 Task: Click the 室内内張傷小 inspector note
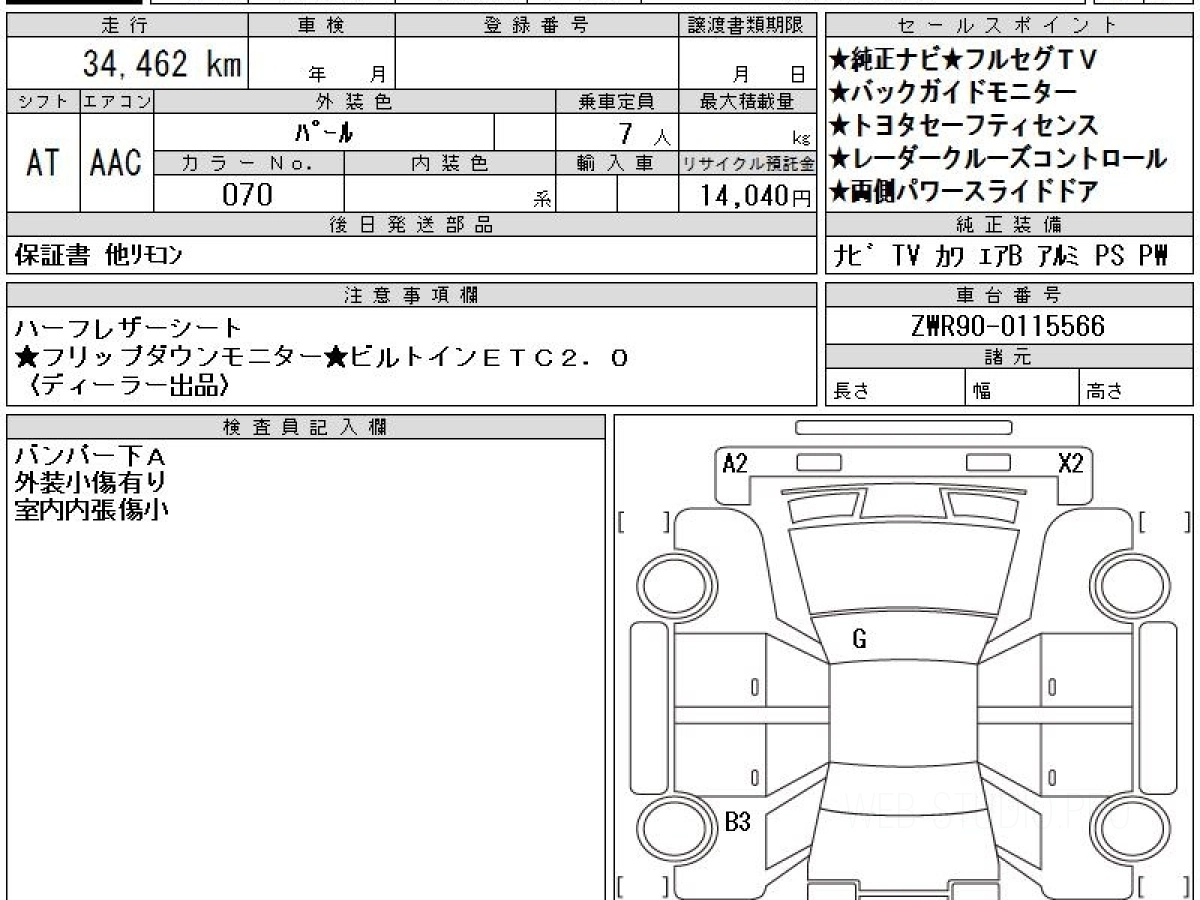[91, 509]
